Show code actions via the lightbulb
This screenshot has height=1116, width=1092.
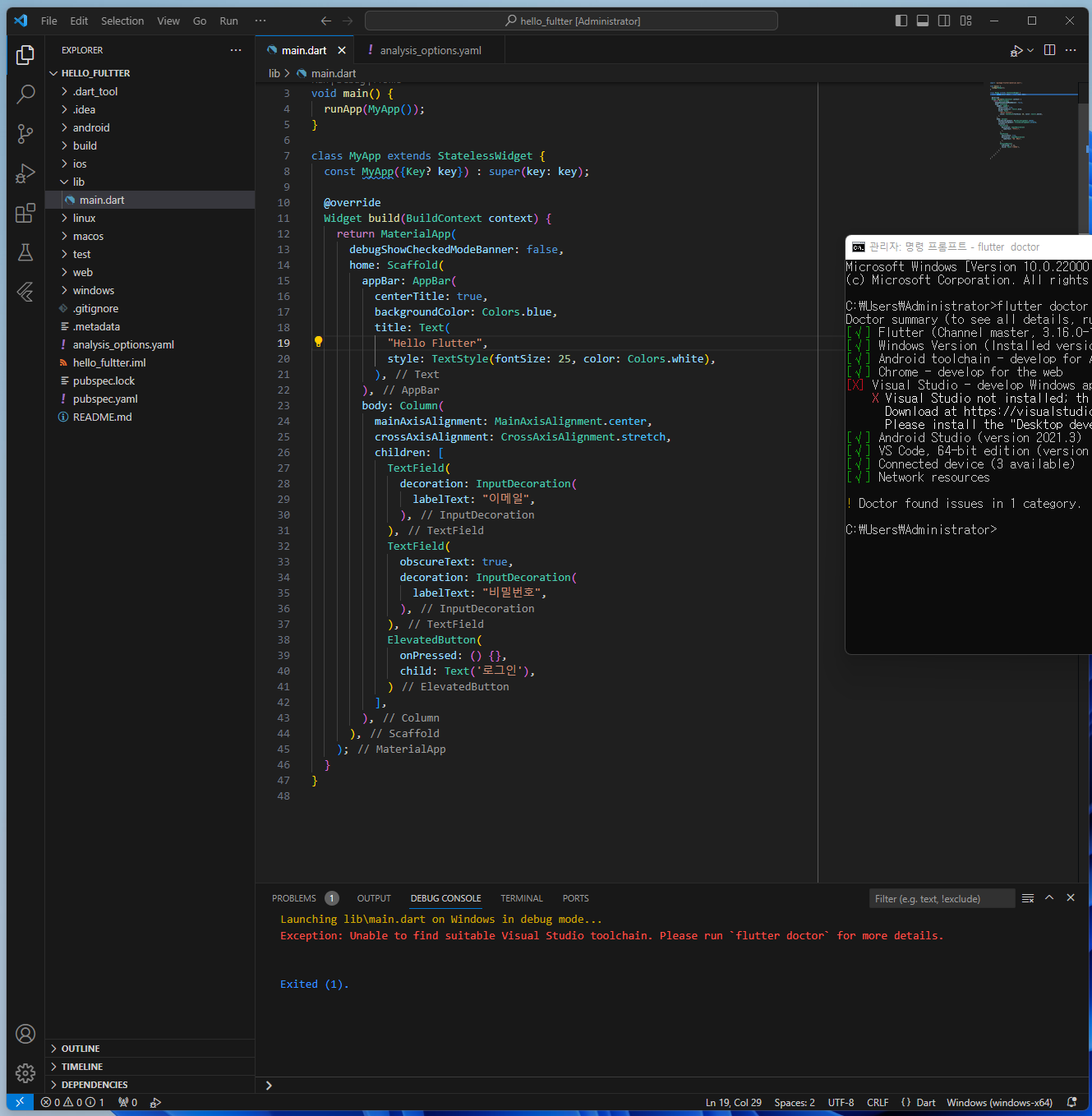pyautogui.click(x=318, y=342)
